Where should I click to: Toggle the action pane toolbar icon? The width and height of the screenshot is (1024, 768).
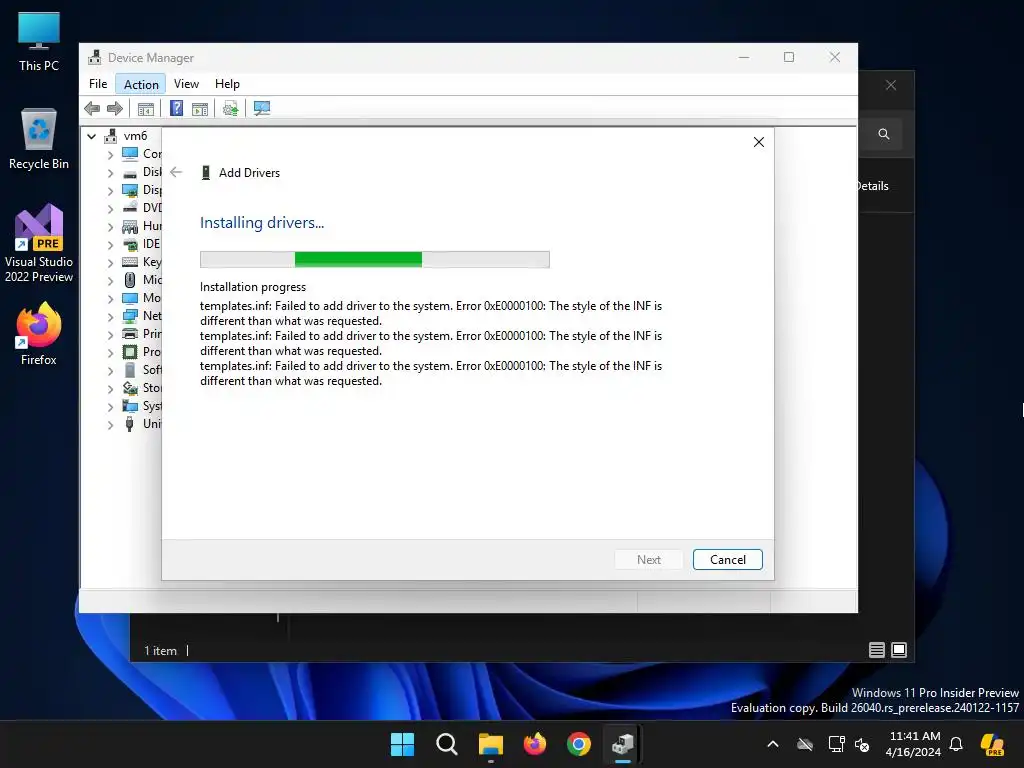[x=200, y=108]
